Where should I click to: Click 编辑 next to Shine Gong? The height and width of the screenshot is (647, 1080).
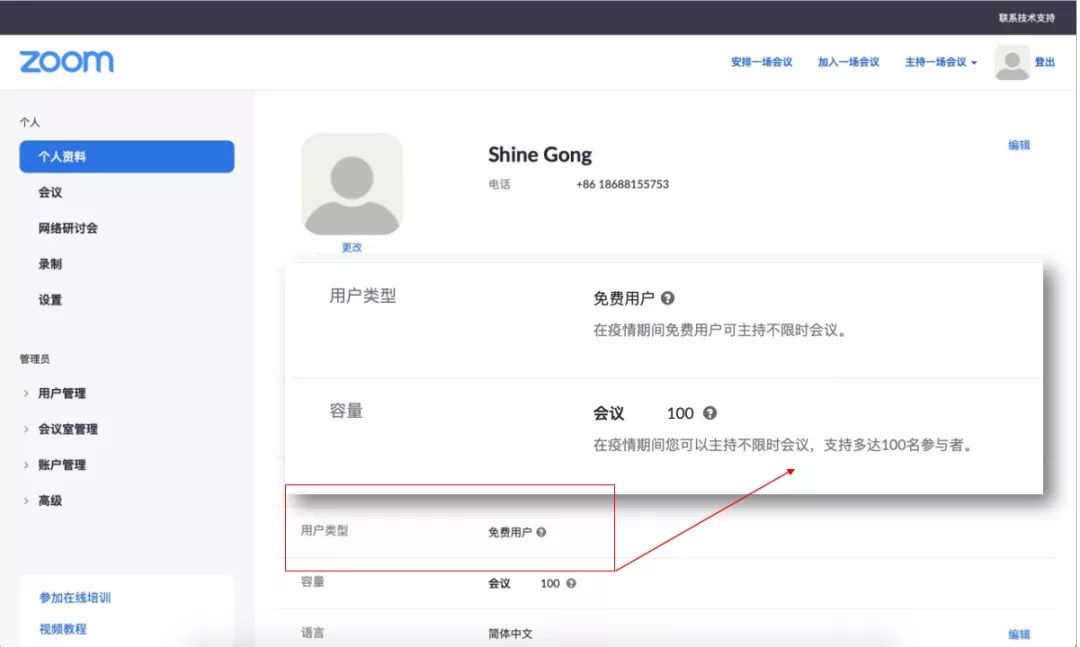tap(1019, 145)
